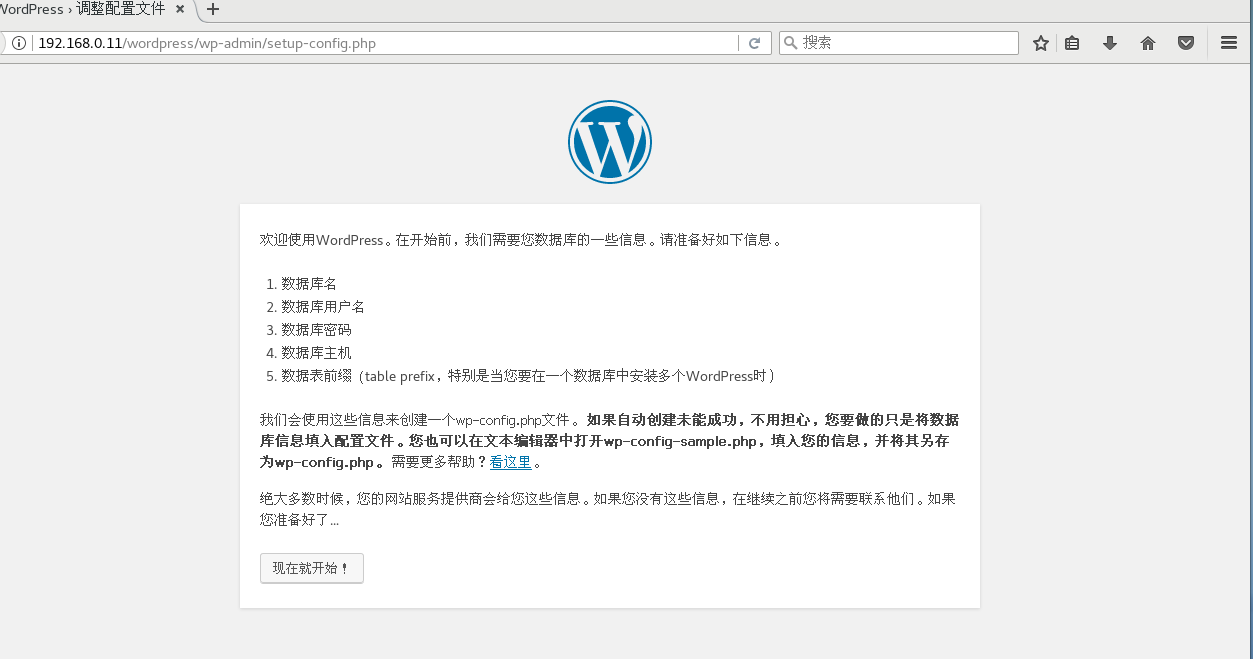Focus the URL address field
Viewport: 1253px width, 659px height.
[386, 43]
